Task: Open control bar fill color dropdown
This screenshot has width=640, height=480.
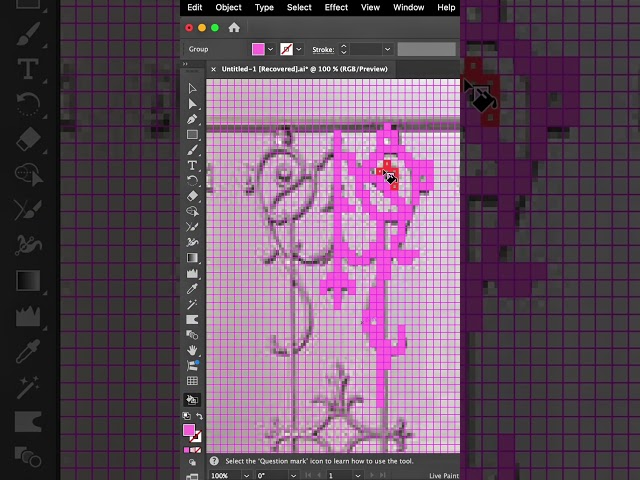Action: click(x=270, y=49)
